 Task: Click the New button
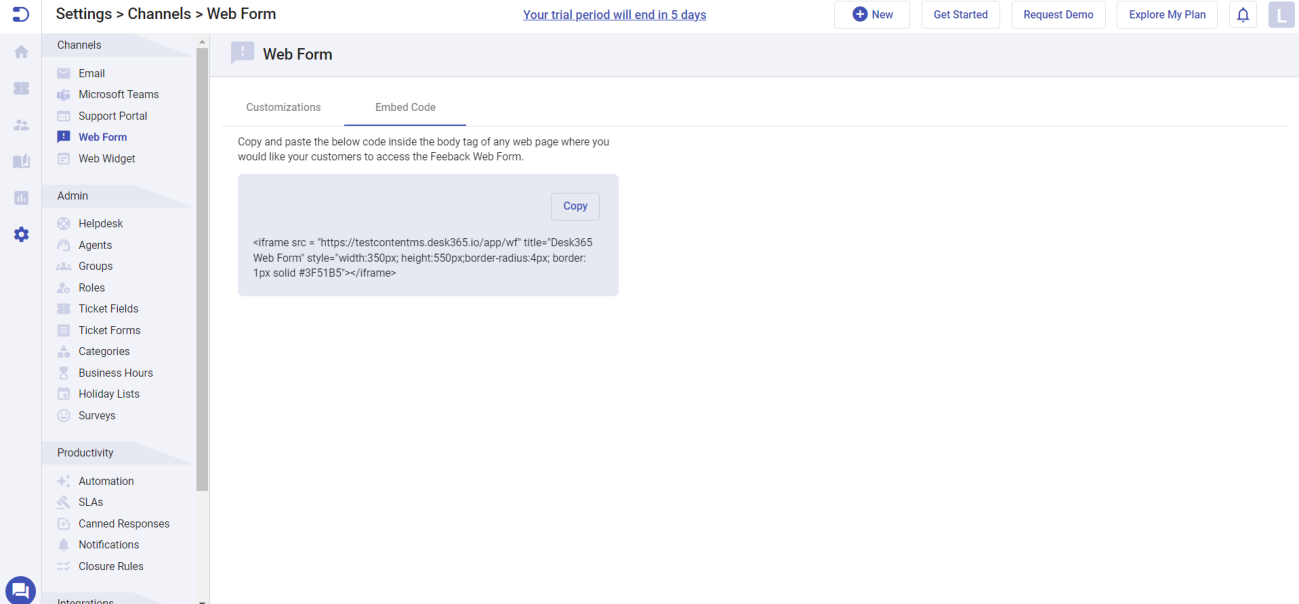(871, 14)
